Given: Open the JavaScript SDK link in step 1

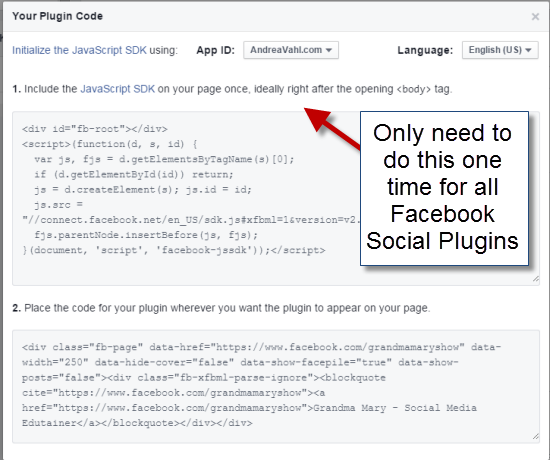Looking at the screenshot, I should coord(118,89).
